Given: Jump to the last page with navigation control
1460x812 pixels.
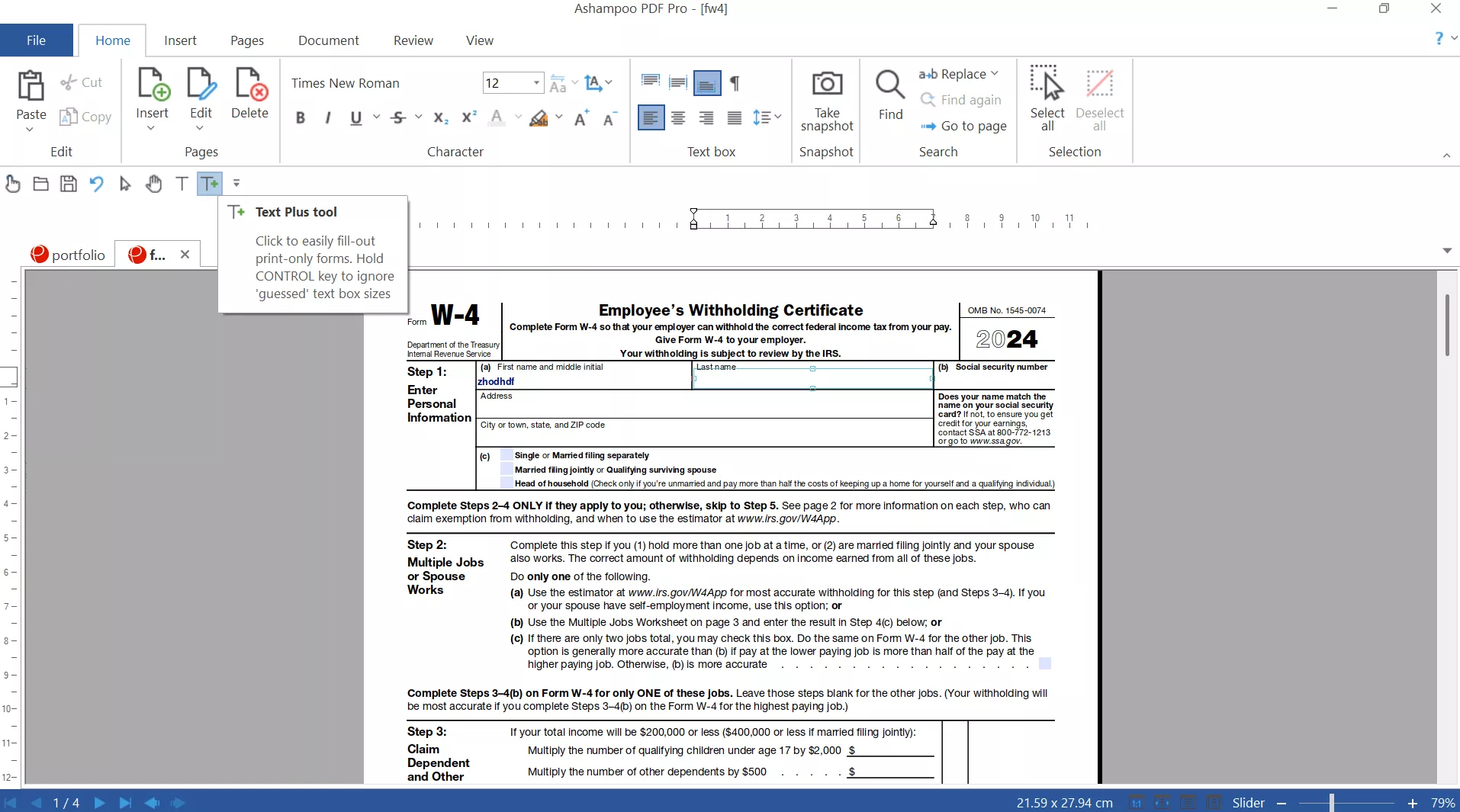Looking at the screenshot, I should [125, 803].
